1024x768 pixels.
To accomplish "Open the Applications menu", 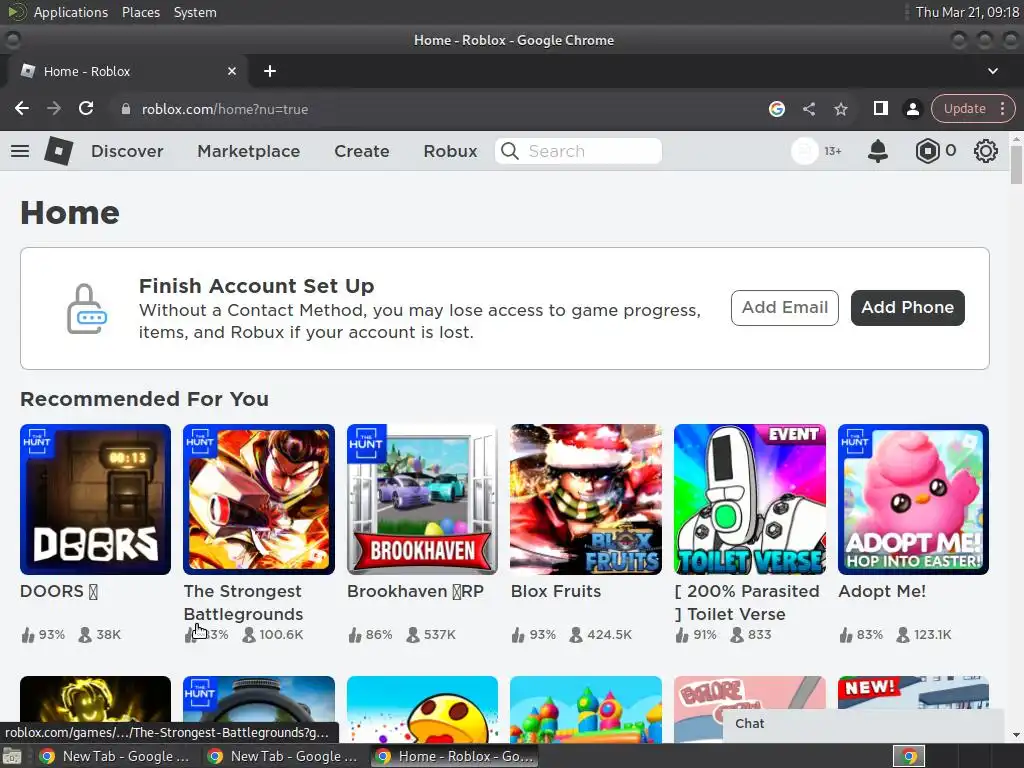I will click(x=71, y=12).
